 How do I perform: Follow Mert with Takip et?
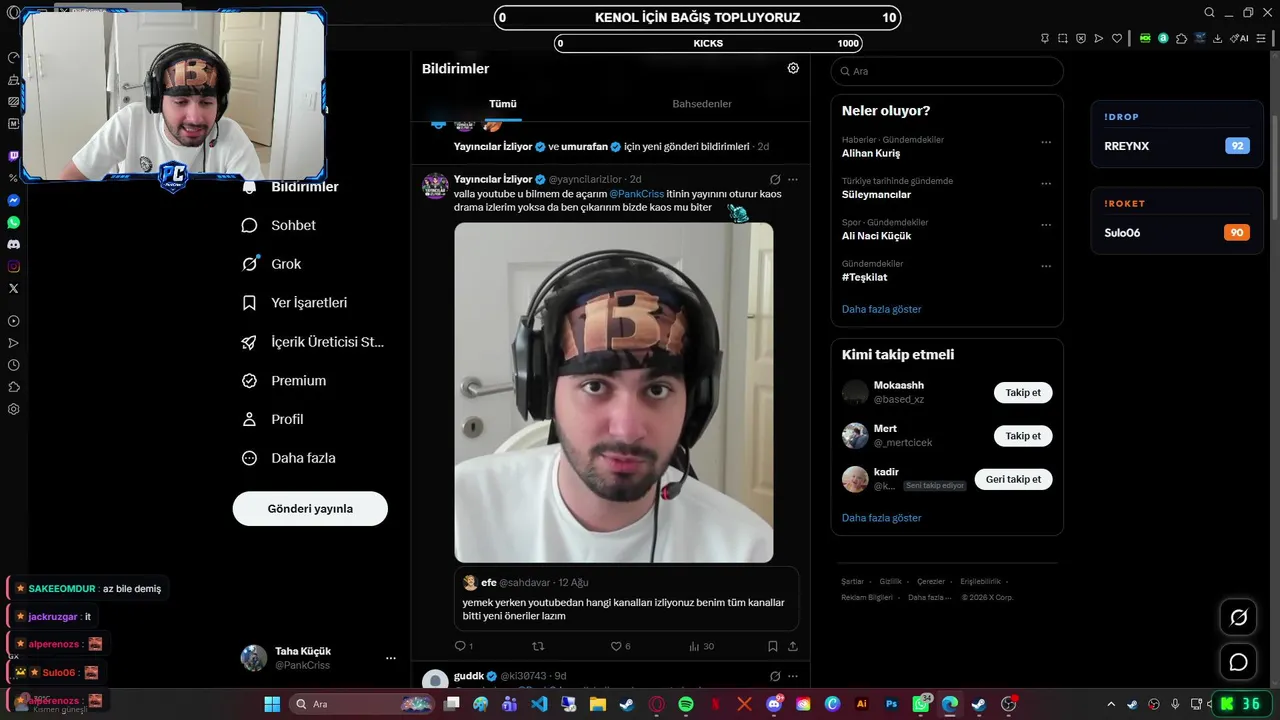[1023, 436]
